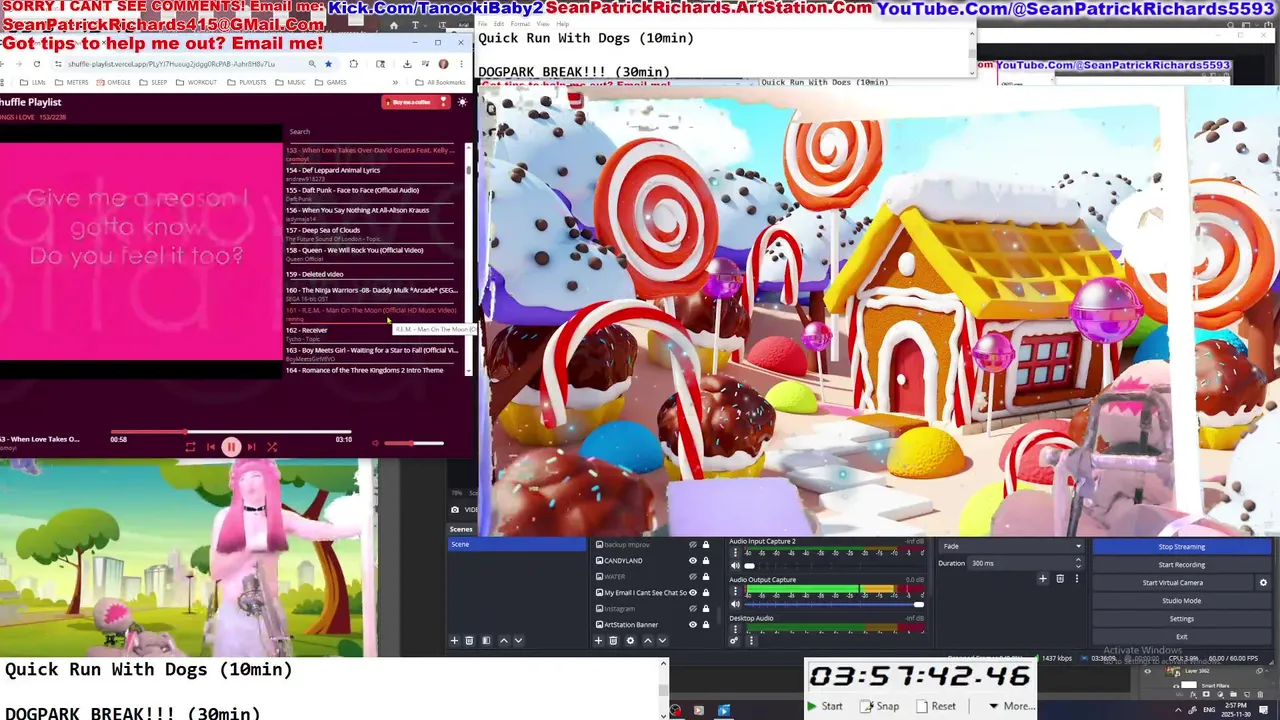Open the PLAYLISTS bookmarks folder
The width and height of the screenshot is (1280, 720).
(x=246, y=83)
